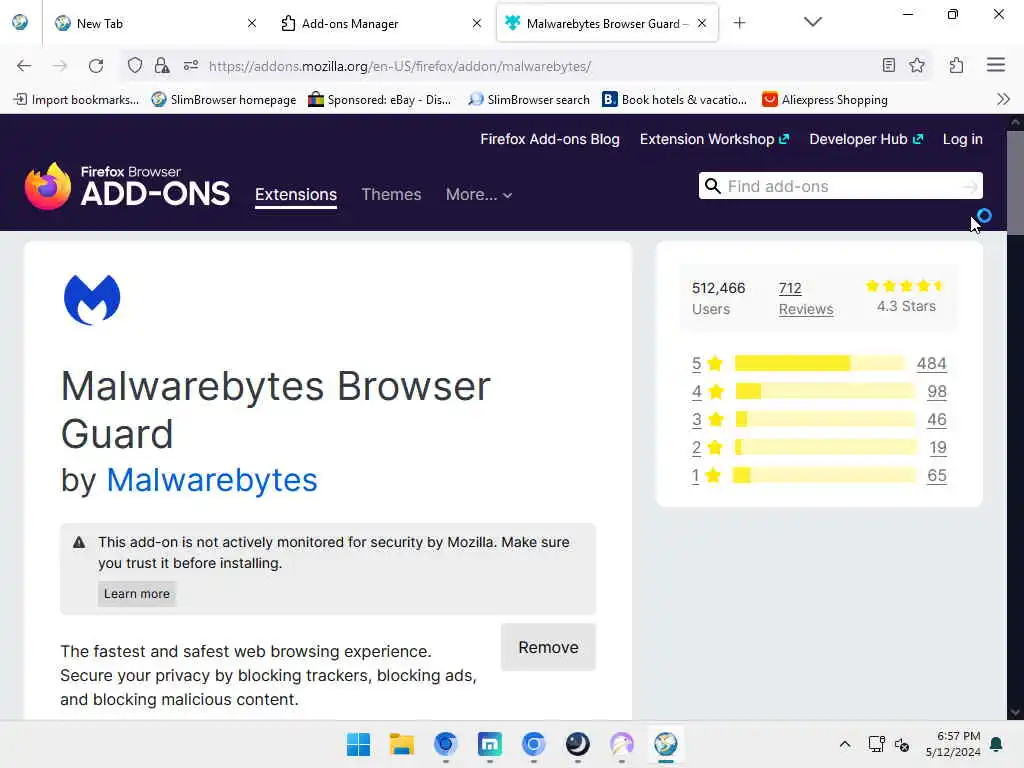Open the tracking protection shield icon

tap(135, 65)
